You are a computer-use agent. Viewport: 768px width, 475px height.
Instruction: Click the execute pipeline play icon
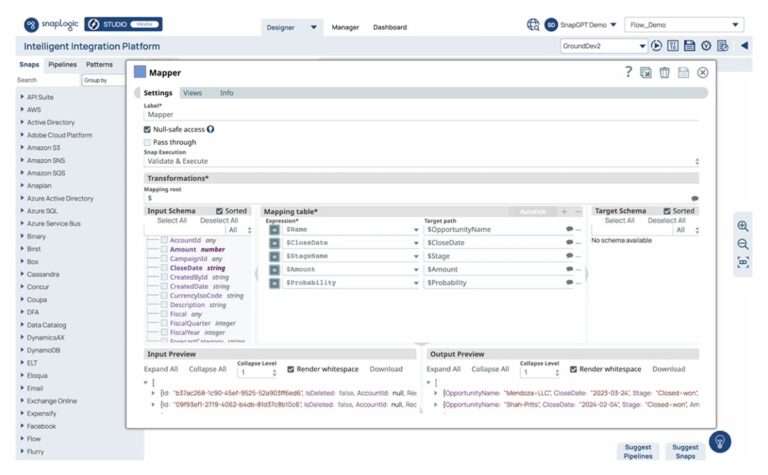656,46
